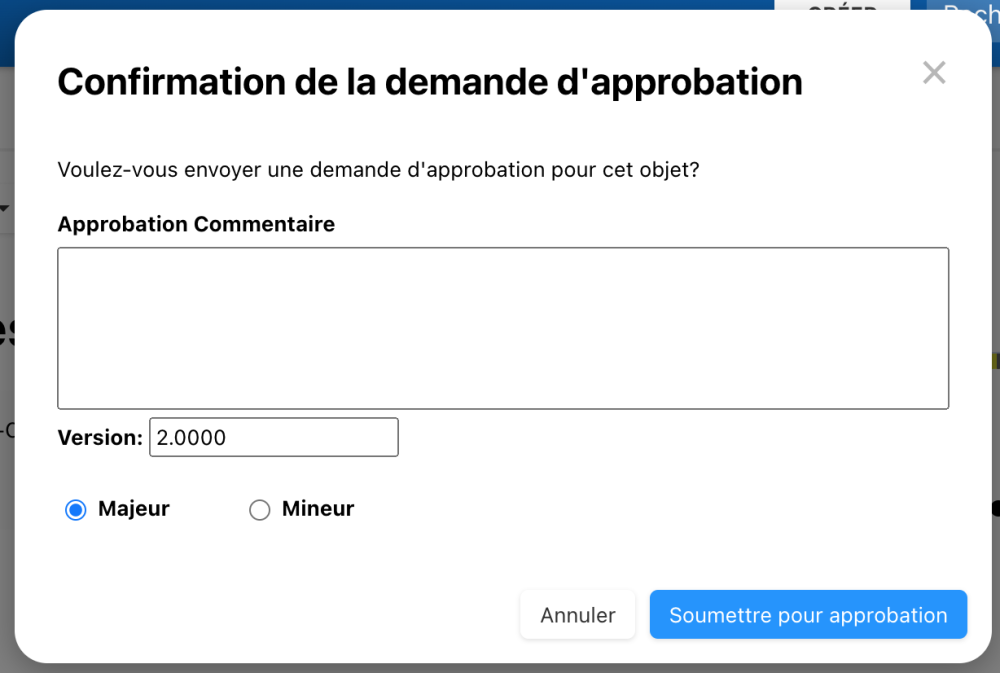The image size is (1000, 673).
Task: Open the dropdown arrow behind dialog's left edge
Action: pyautogui.click(x=4, y=208)
